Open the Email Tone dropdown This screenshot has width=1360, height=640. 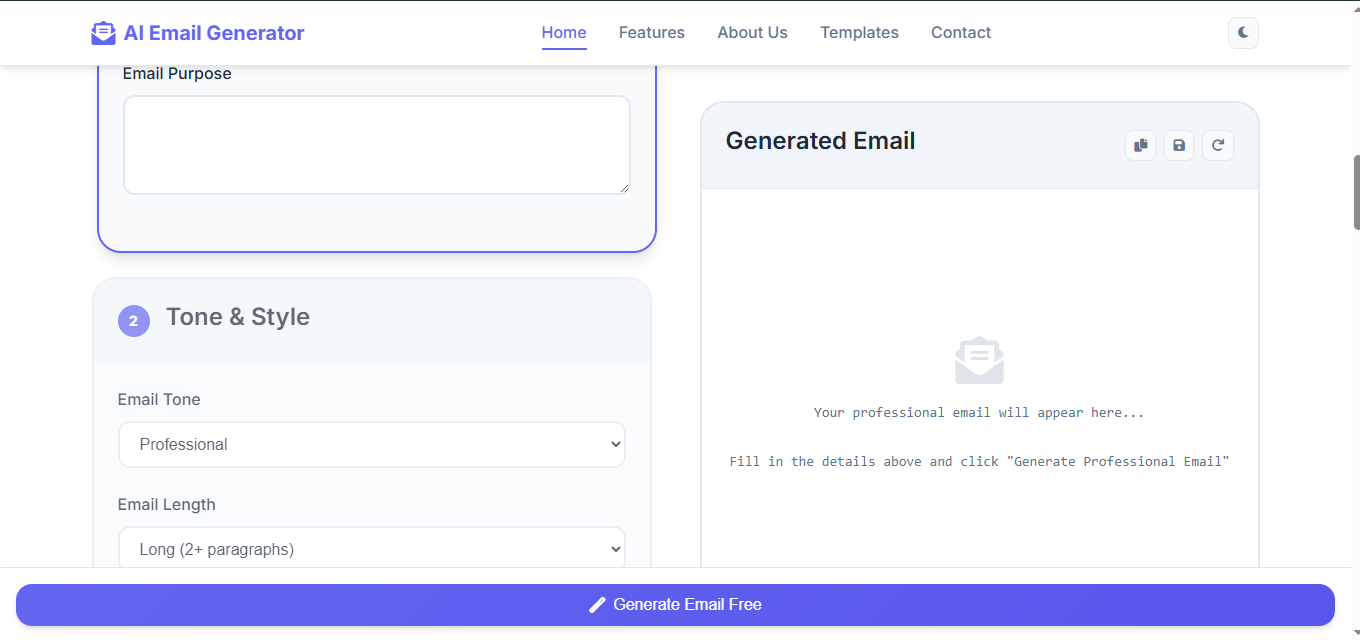click(x=372, y=444)
